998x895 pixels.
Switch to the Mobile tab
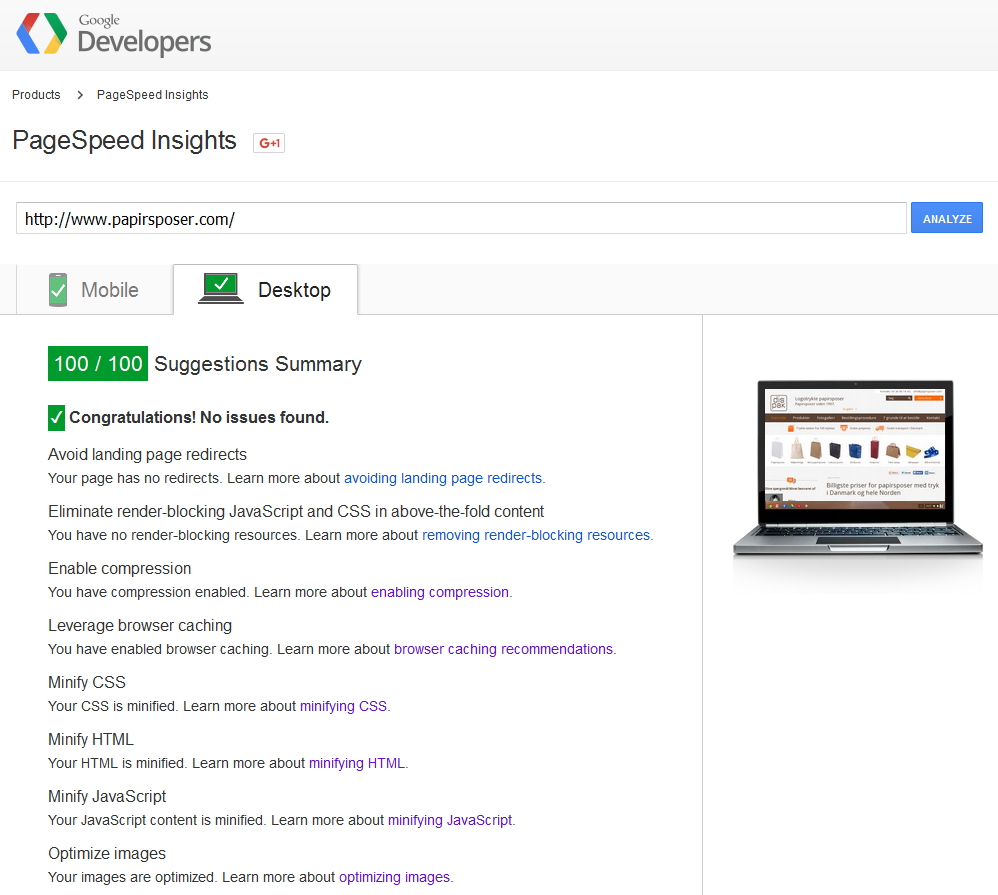pos(95,290)
